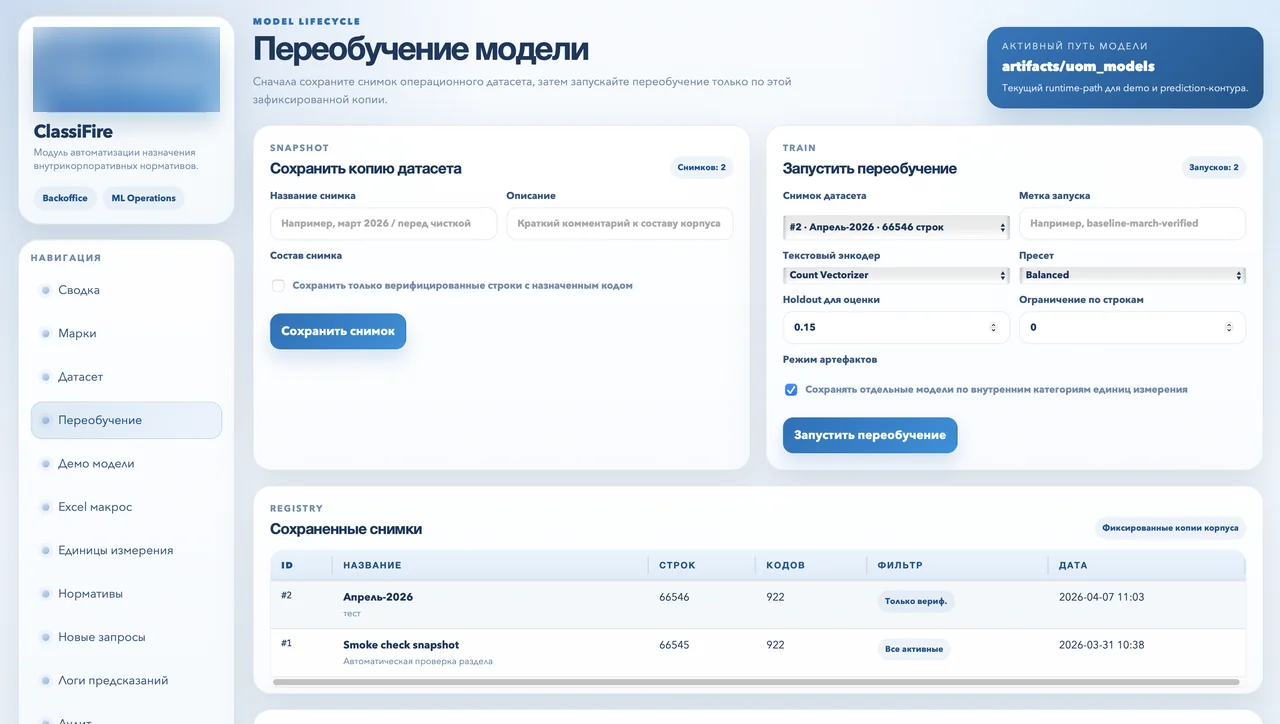Click the Апрель-2026 snapshot name

pos(378,597)
